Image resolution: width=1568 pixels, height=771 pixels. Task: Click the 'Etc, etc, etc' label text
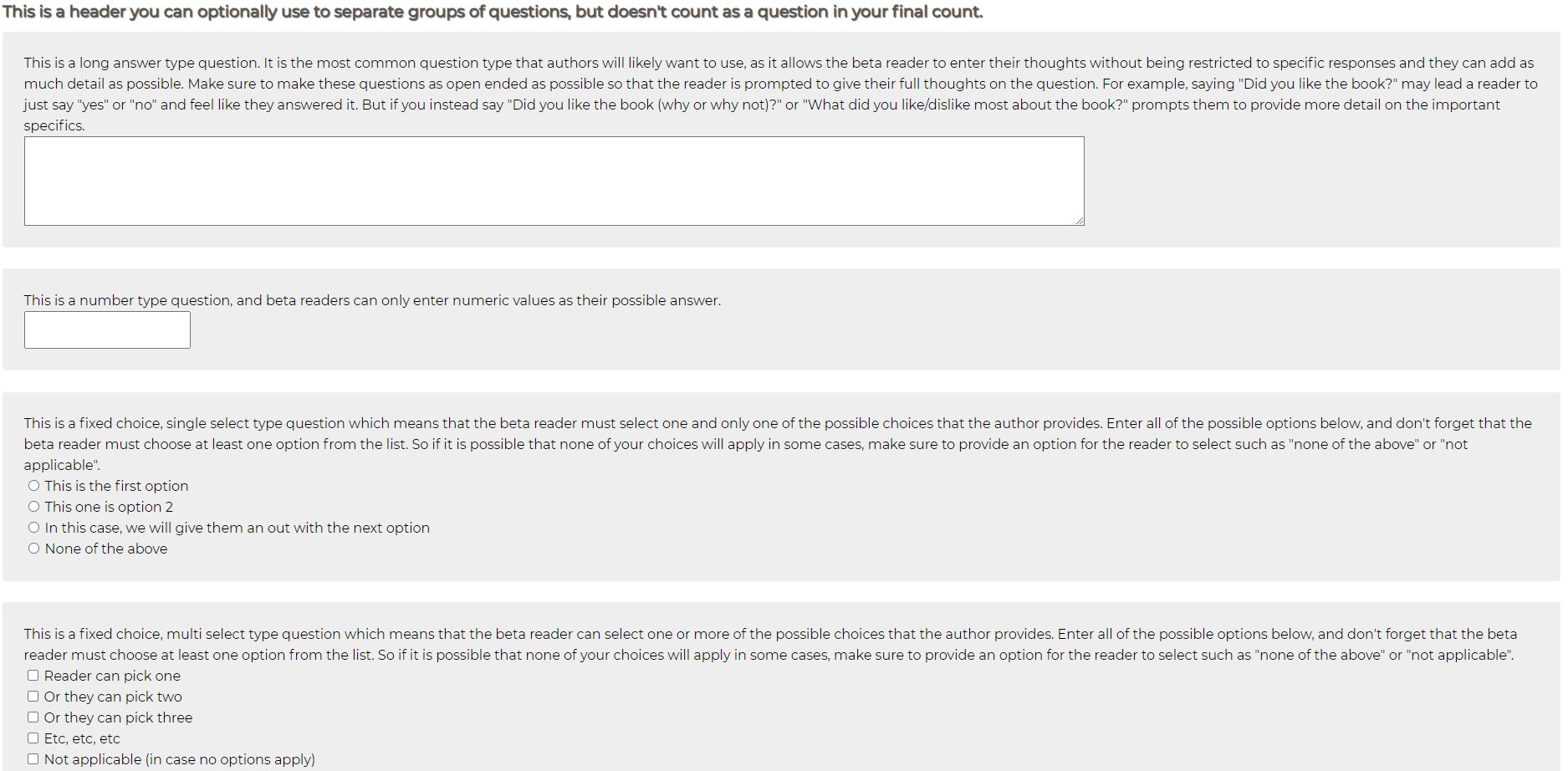tap(82, 738)
